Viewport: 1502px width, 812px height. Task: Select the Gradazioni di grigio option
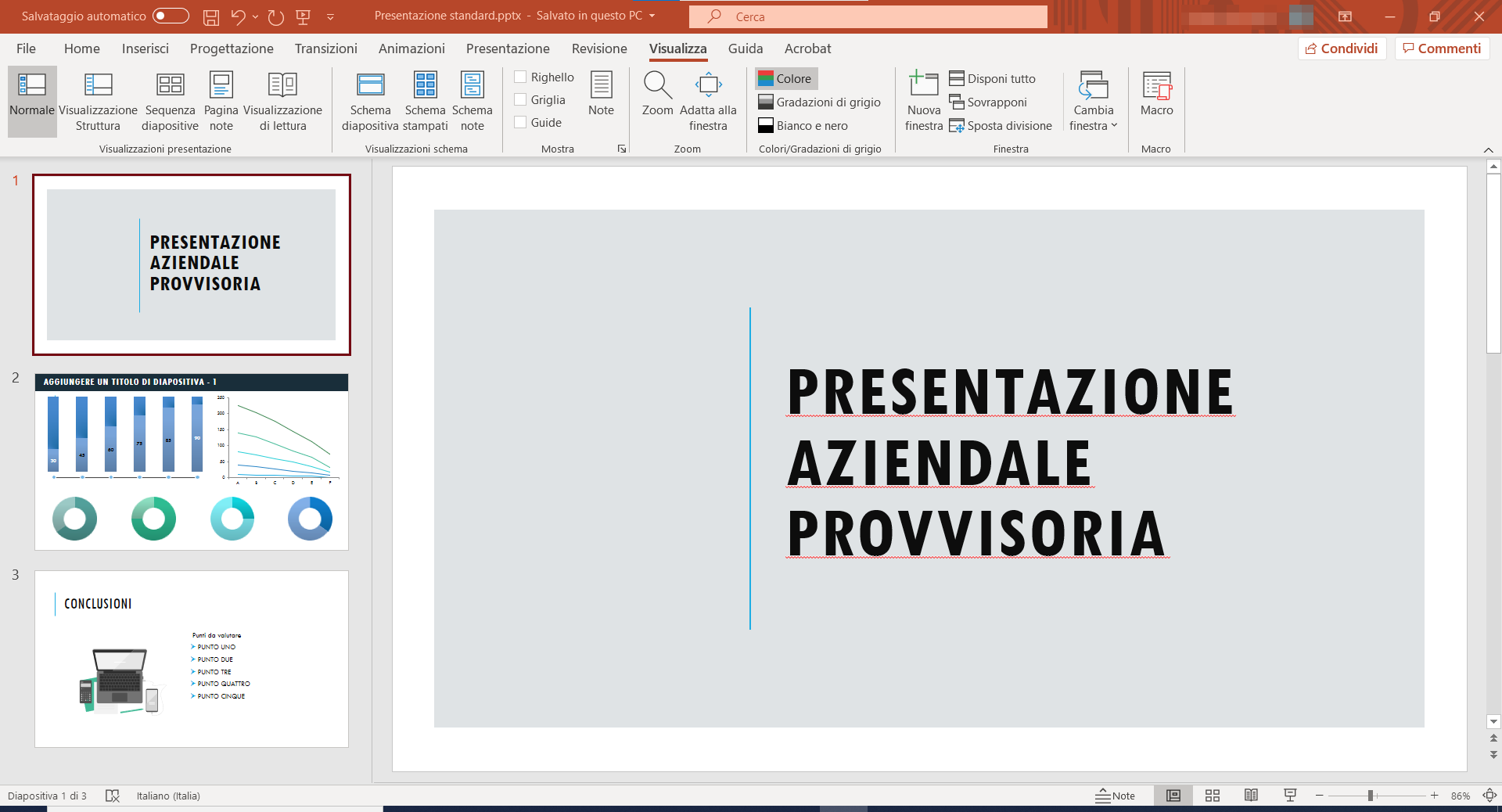[819, 102]
